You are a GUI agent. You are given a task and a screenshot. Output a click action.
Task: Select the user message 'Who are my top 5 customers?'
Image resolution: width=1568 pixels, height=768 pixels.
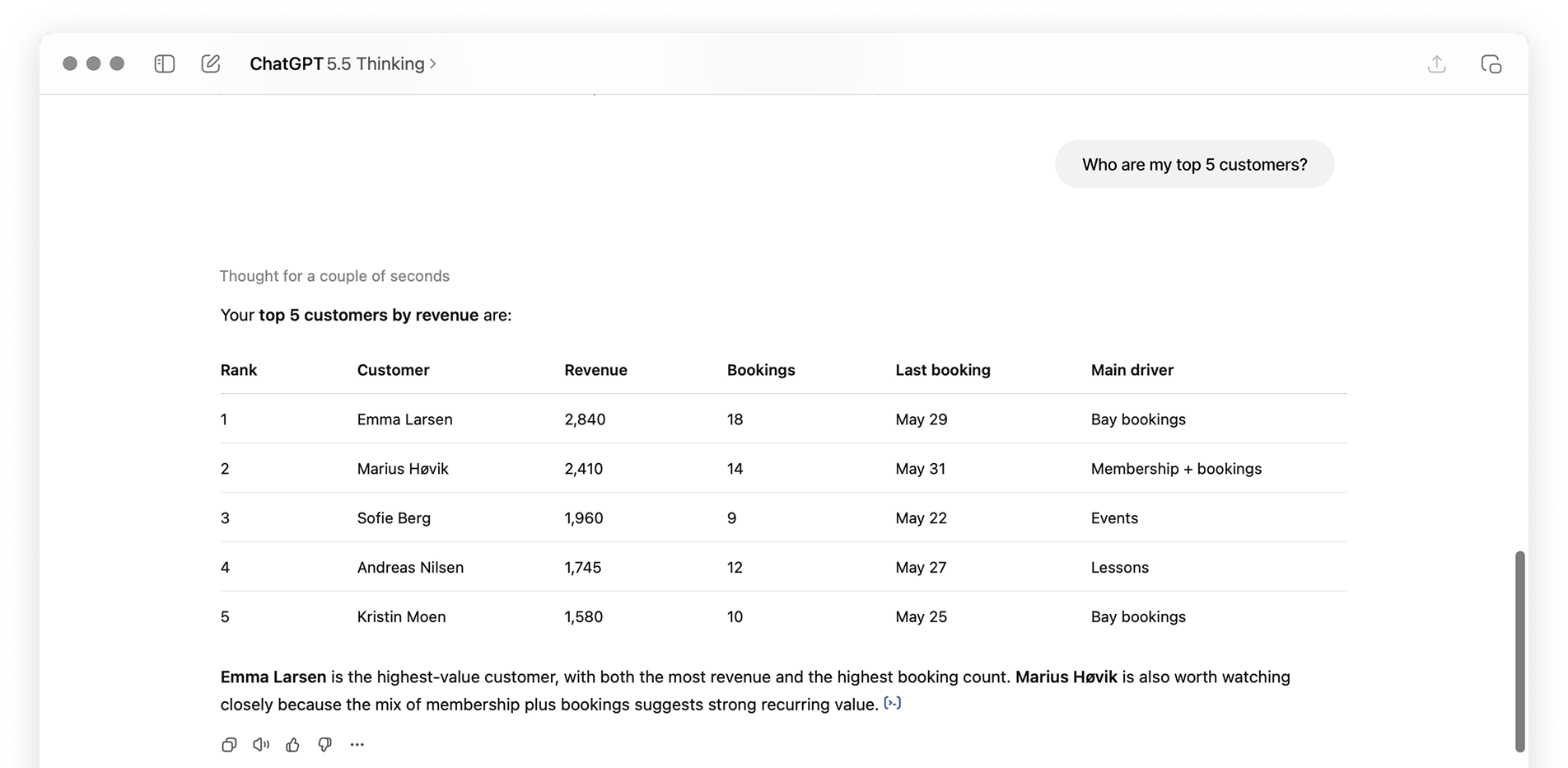coord(1194,164)
